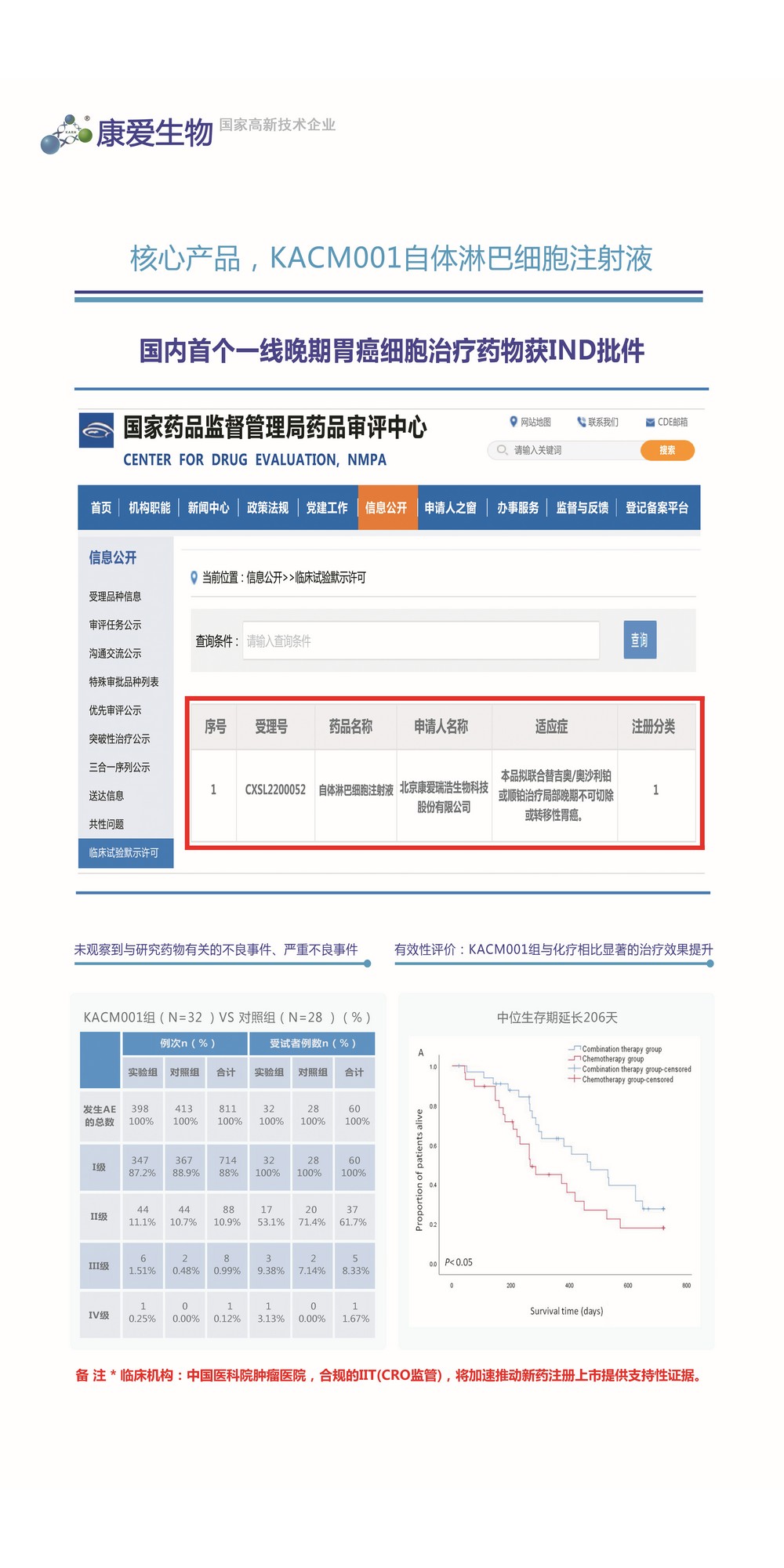Open the 监督与反馈 nav tab
This screenshot has height=1568, width=784.
pos(582,507)
